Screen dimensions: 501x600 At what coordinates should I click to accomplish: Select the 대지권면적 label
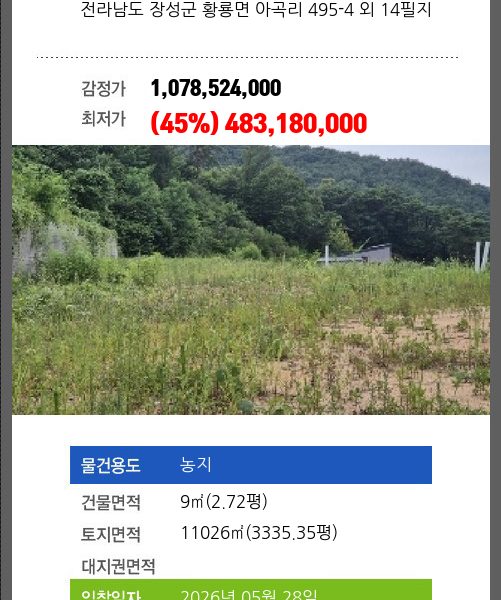118,566
